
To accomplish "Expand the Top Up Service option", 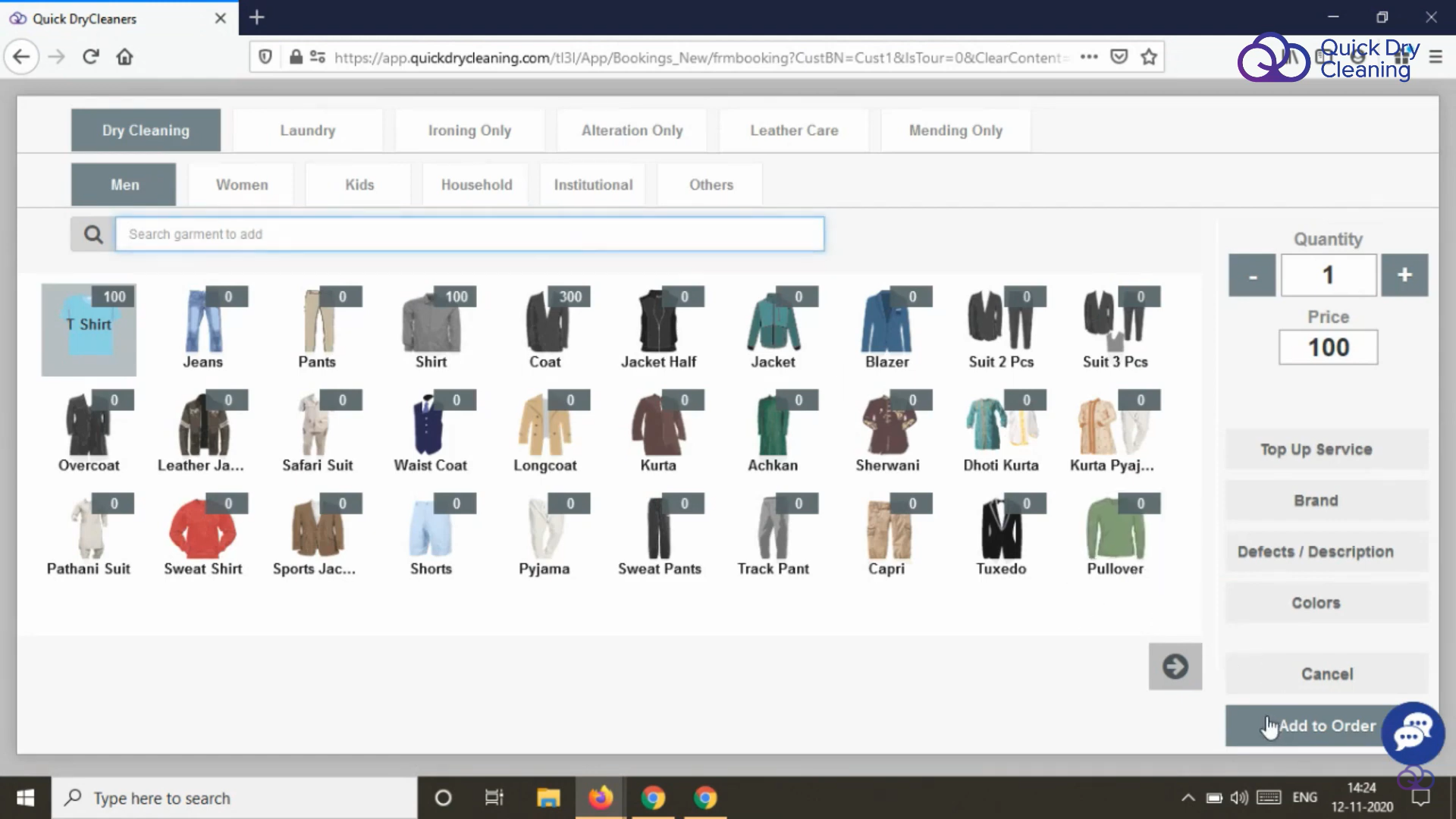I will click(x=1316, y=449).
